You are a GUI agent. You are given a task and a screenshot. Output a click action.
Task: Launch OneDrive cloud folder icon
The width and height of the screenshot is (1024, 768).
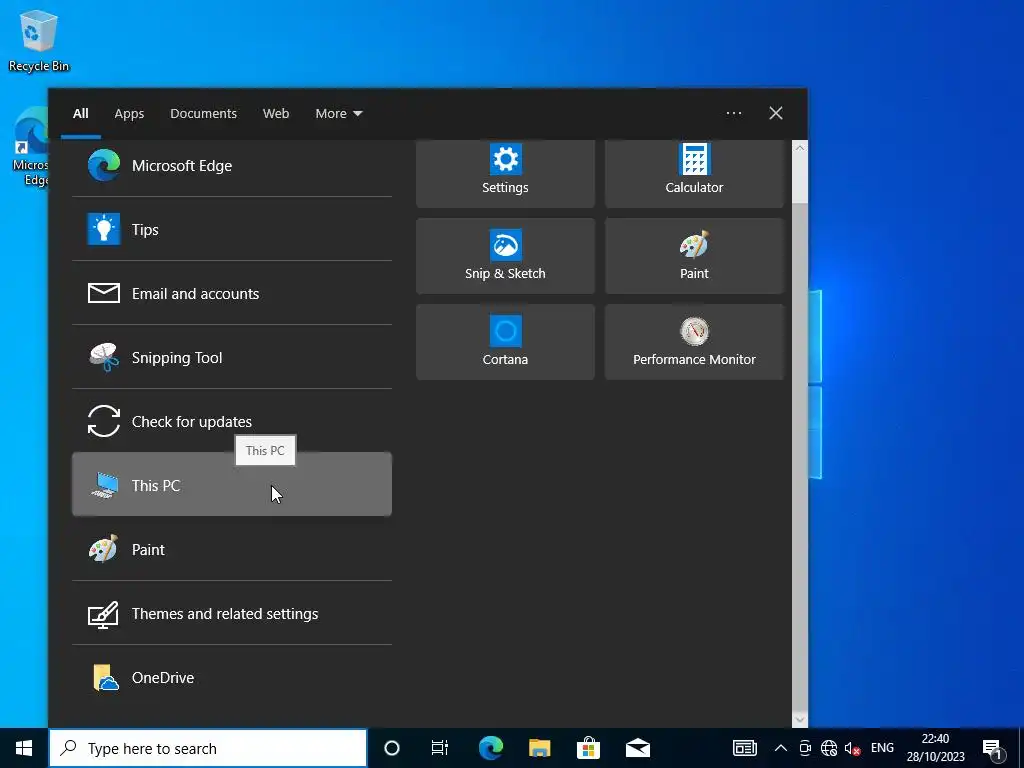point(106,677)
